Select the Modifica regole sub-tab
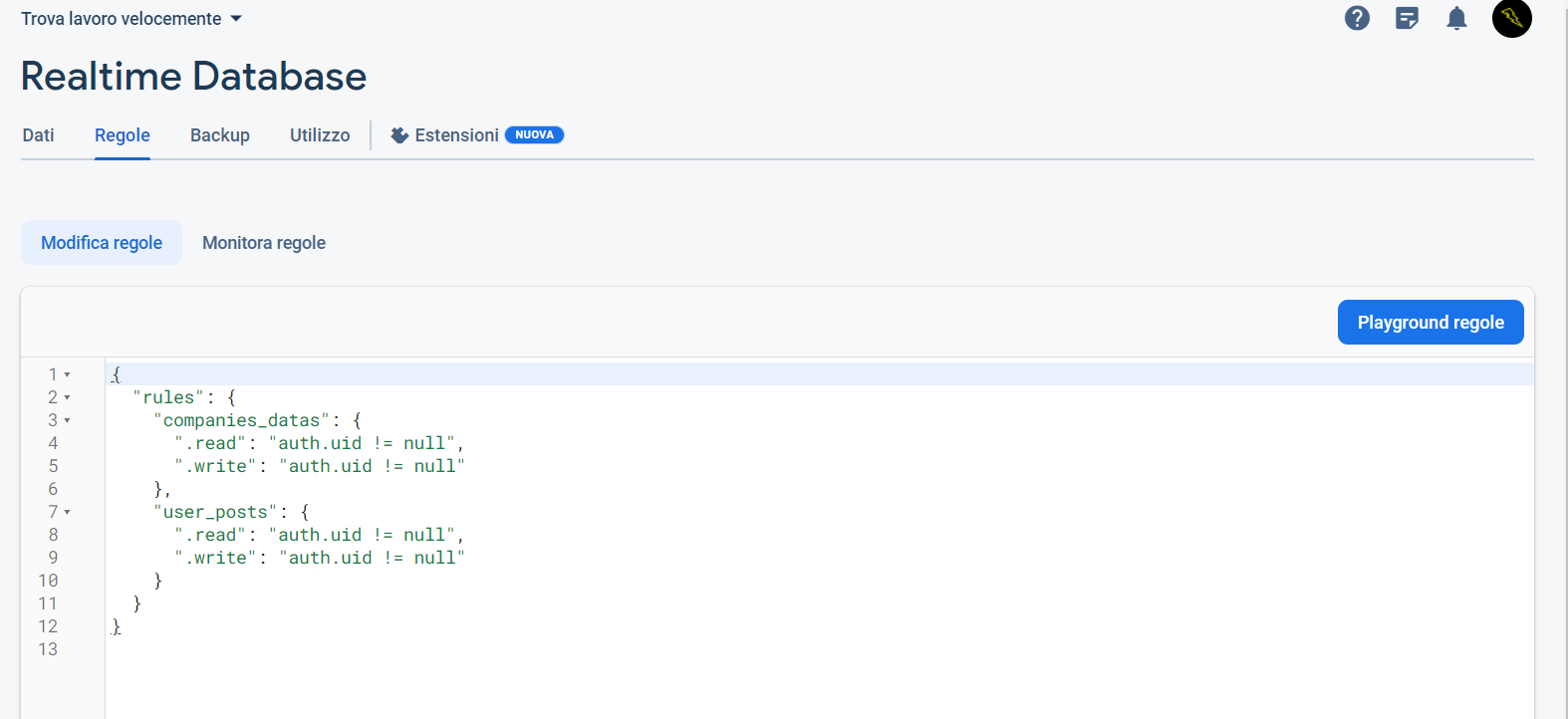Viewport: 1568px width, 719px height. [x=102, y=243]
